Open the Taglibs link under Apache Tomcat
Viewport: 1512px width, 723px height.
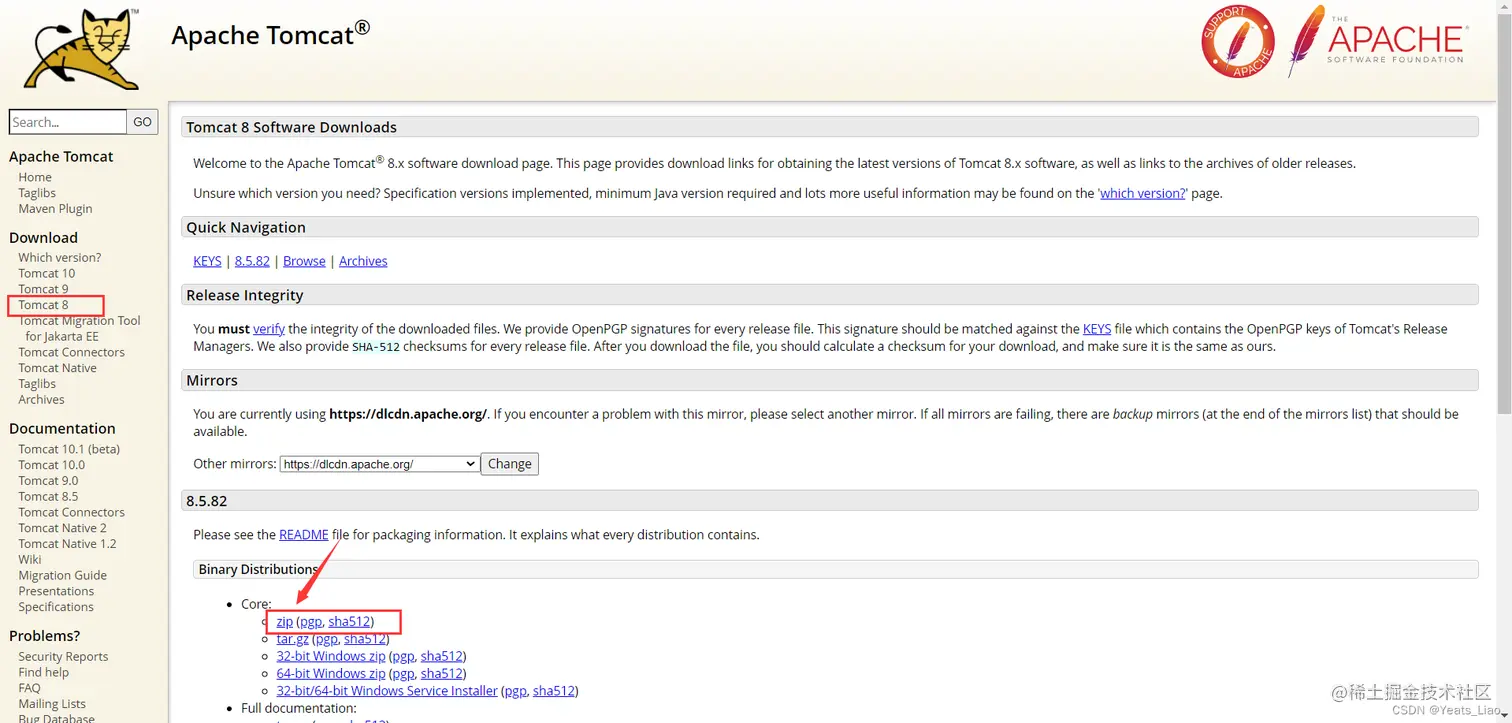click(37, 193)
